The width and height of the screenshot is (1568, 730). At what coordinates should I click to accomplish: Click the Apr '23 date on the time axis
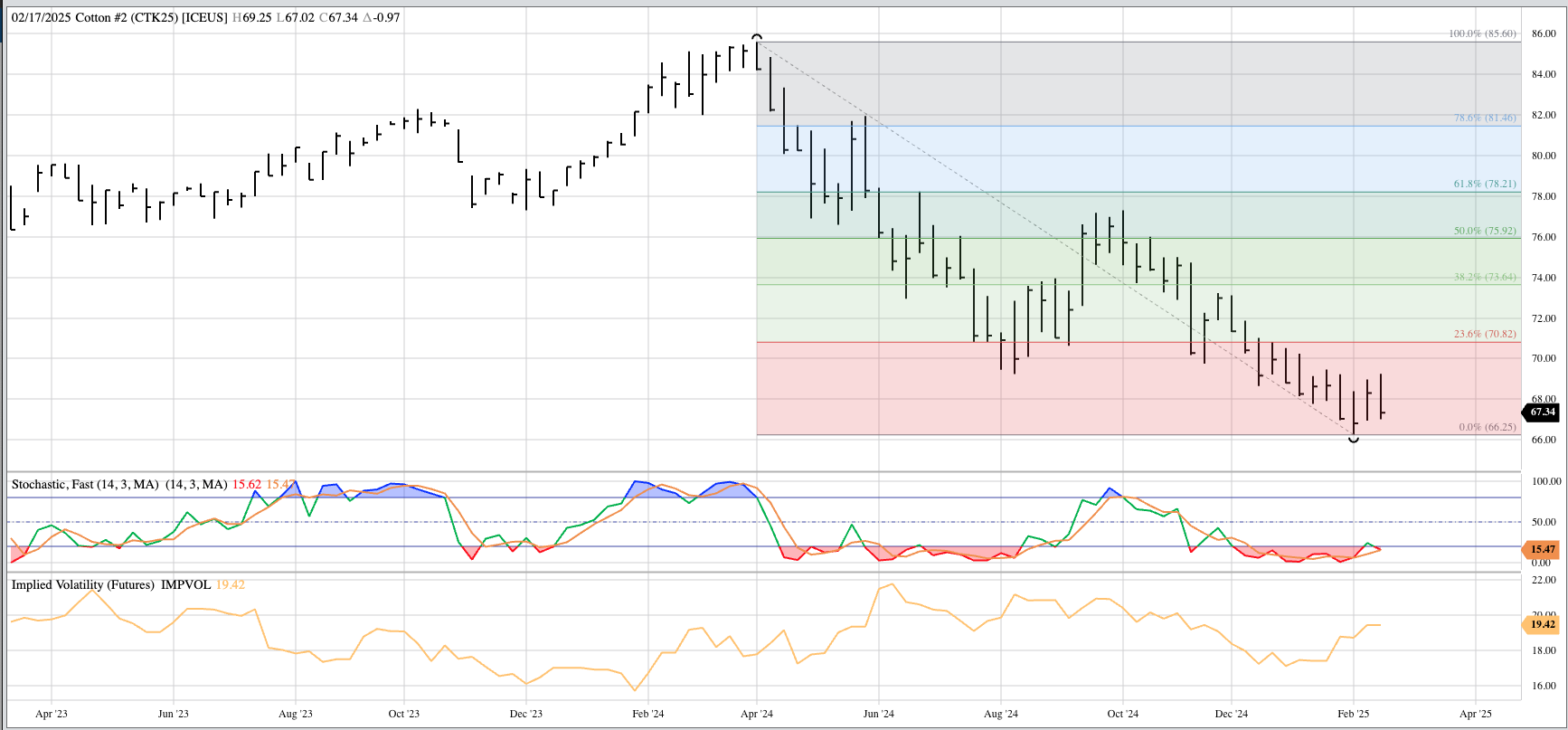click(52, 714)
